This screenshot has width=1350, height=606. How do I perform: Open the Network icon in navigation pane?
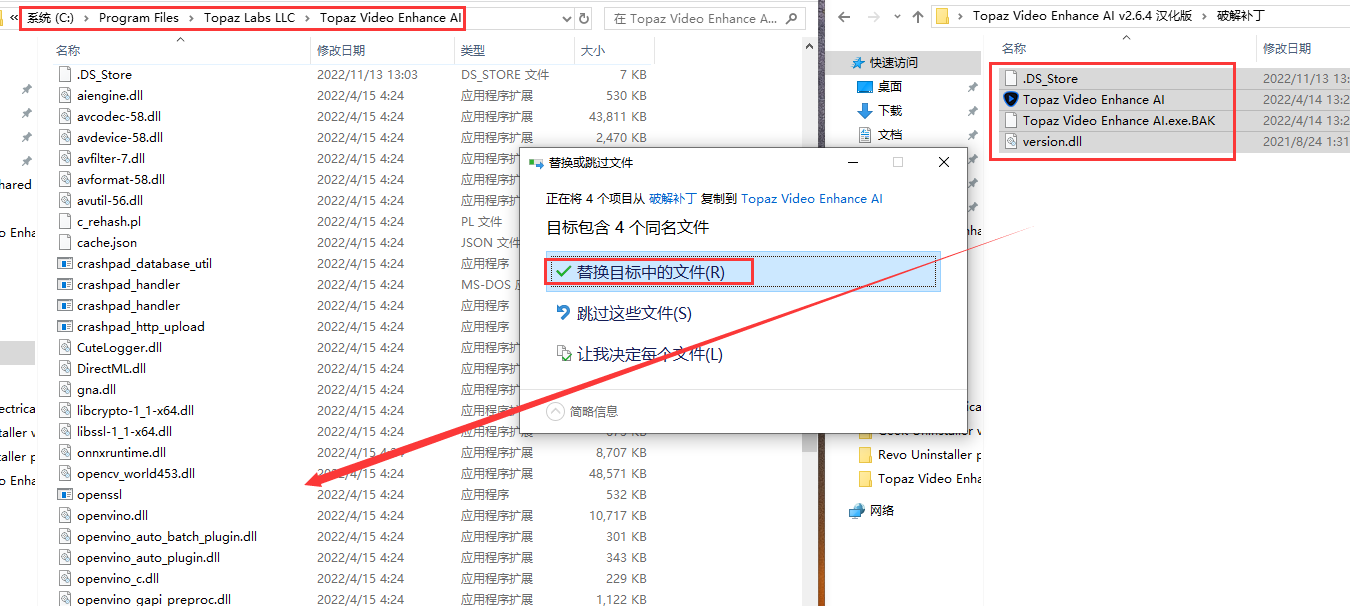coord(857,510)
